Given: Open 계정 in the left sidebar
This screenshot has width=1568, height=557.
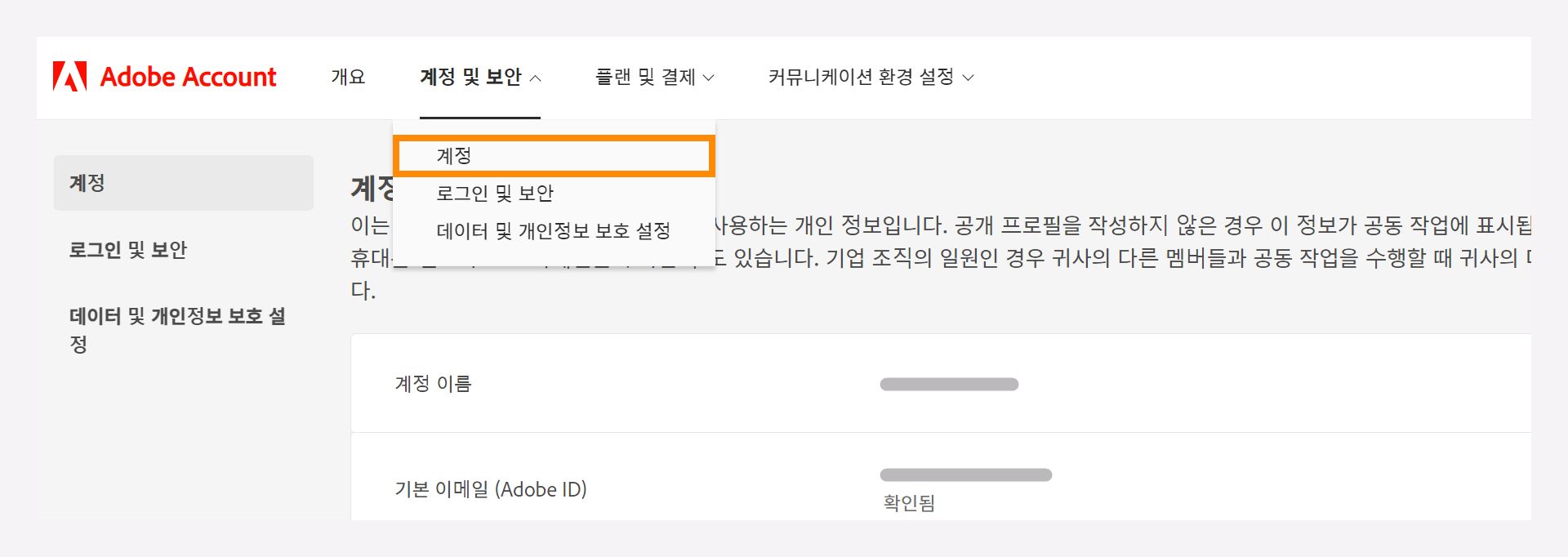Looking at the screenshot, I should coord(87,183).
